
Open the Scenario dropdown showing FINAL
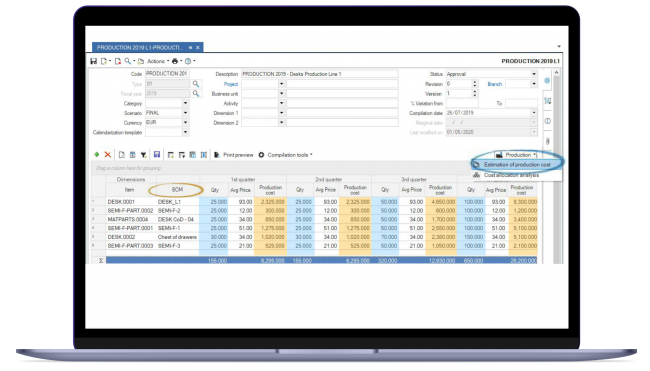pyautogui.click(x=185, y=113)
